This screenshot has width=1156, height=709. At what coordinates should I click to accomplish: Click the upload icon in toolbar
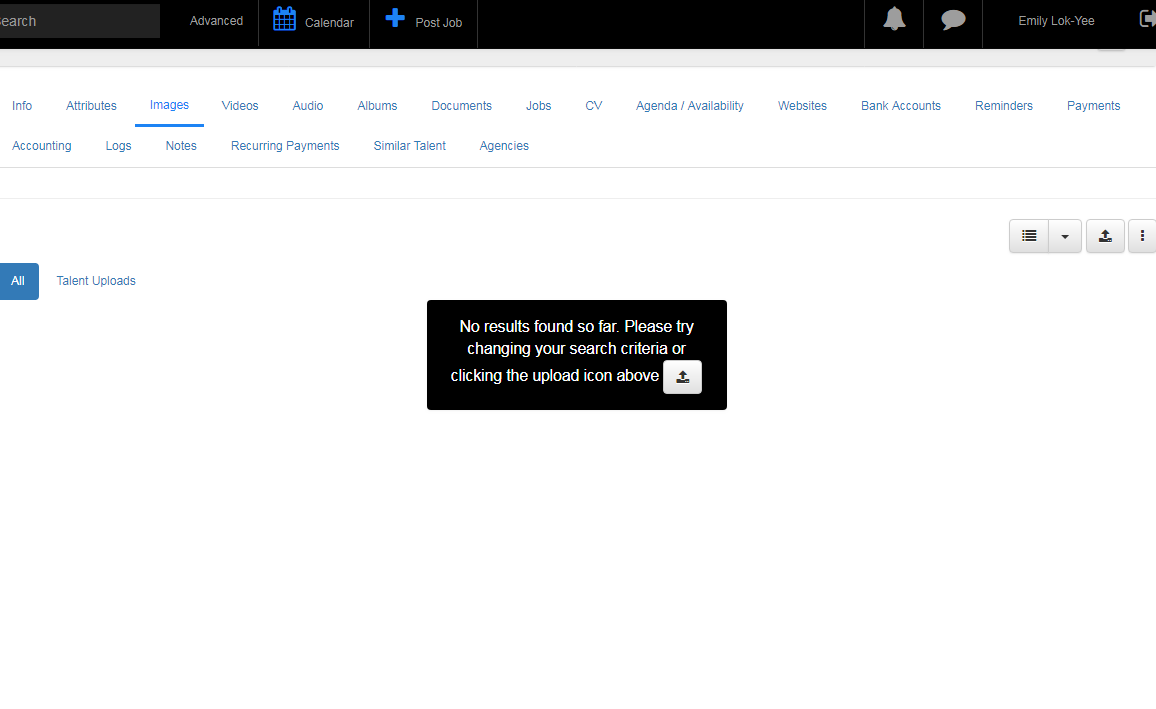coord(1105,236)
